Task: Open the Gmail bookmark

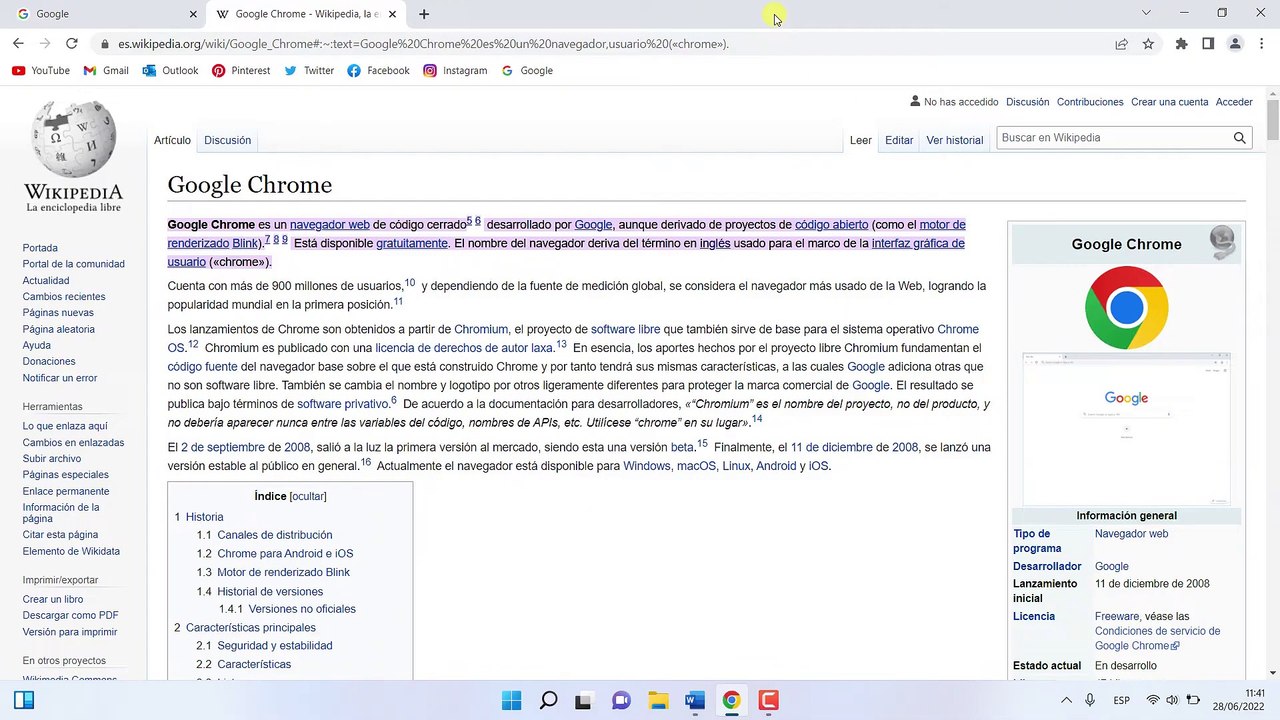Action: [x=106, y=71]
